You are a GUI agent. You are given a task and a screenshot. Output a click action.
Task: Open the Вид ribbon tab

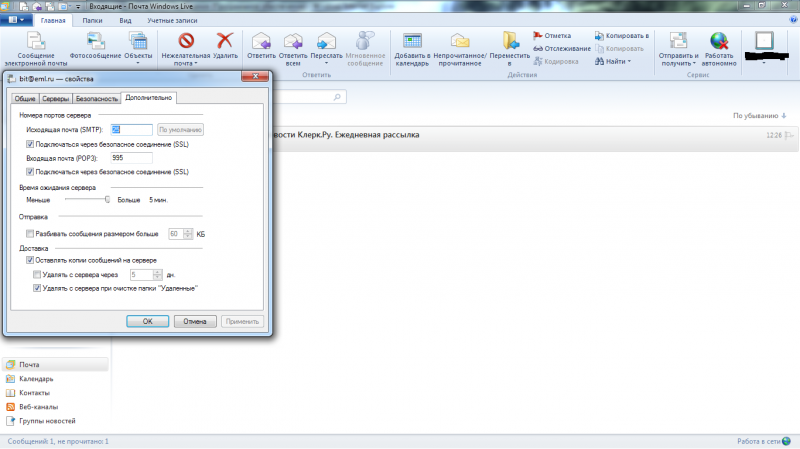point(125,20)
